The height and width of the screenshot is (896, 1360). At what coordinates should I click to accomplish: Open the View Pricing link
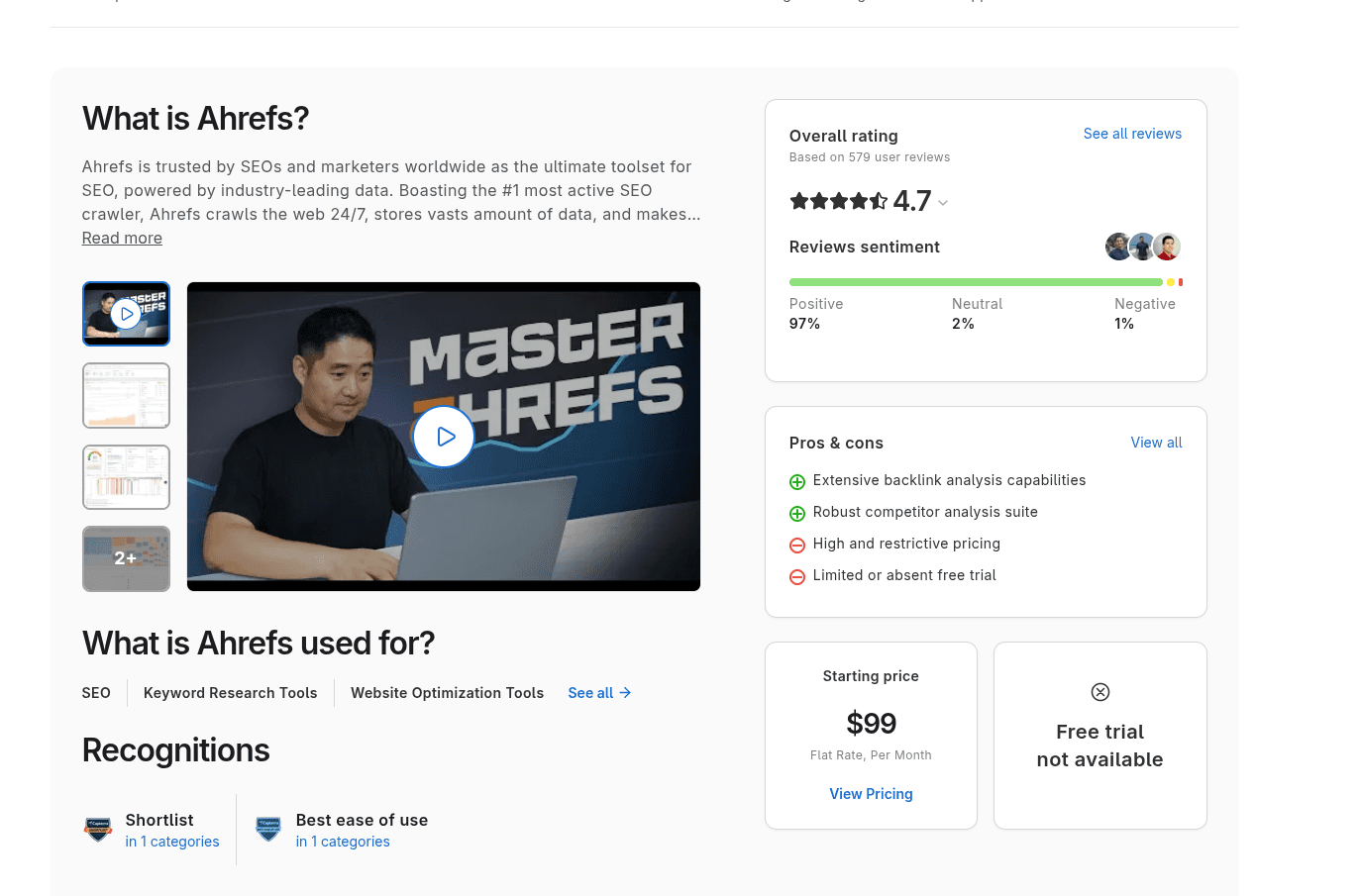click(871, 794)
